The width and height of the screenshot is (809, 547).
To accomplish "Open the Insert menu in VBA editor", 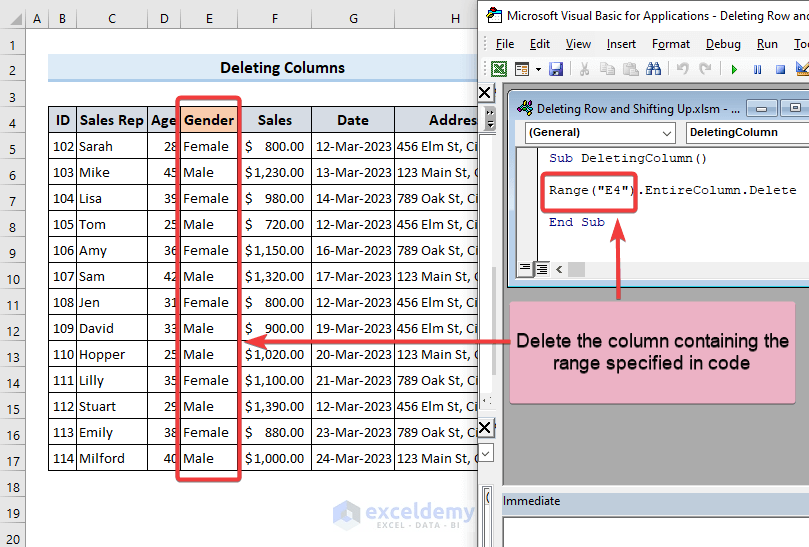I will (x=621, y=44).
